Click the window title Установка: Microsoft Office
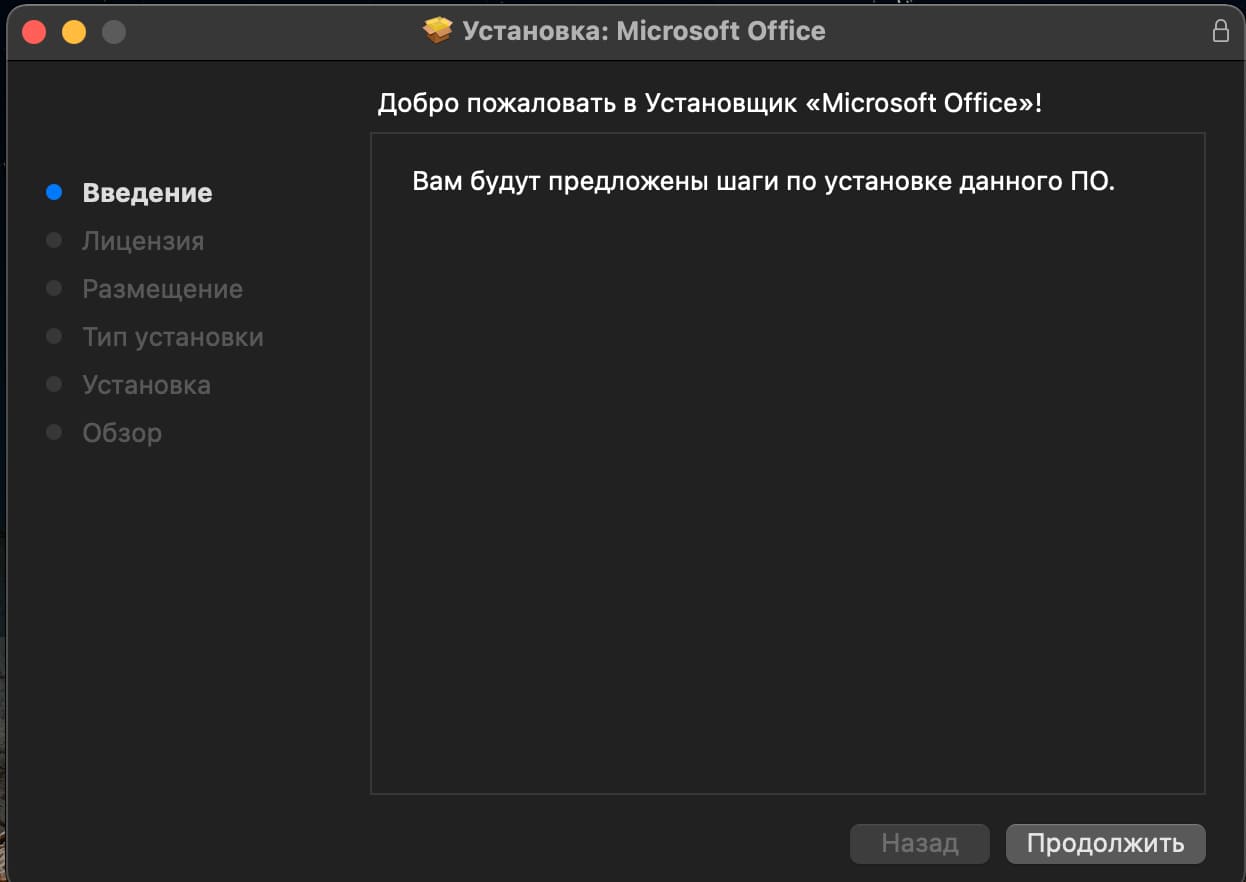 (643, 31)
